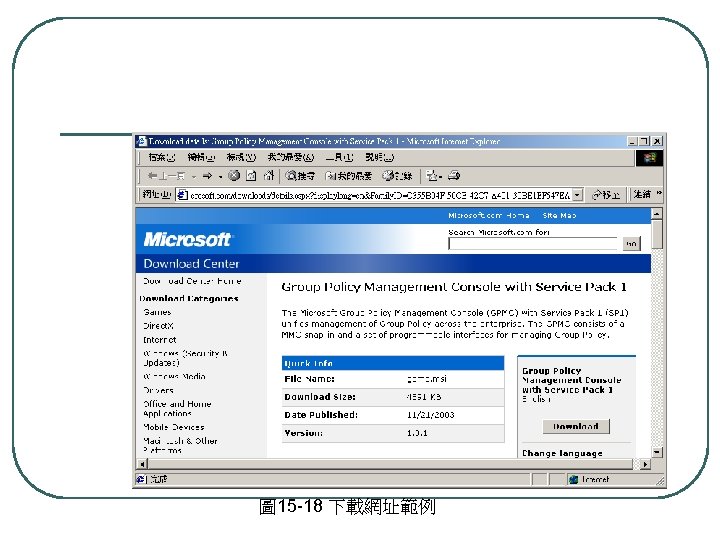Image resolution: width=720 pixels, height=540 pixels.
Task: Stop page loading with Stop icon
Action: point(234,175)
